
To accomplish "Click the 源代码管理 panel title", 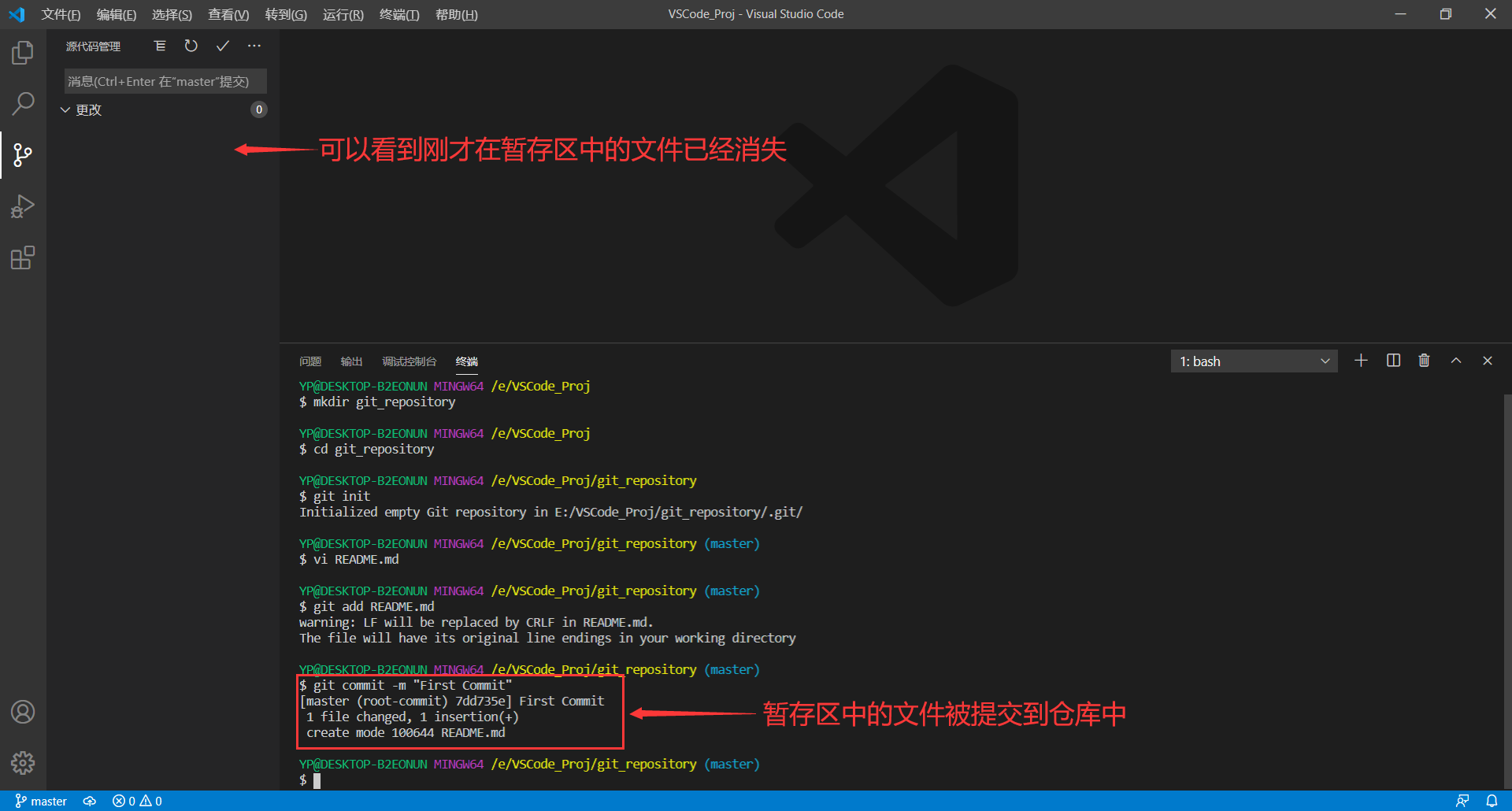I will point(93,46).
